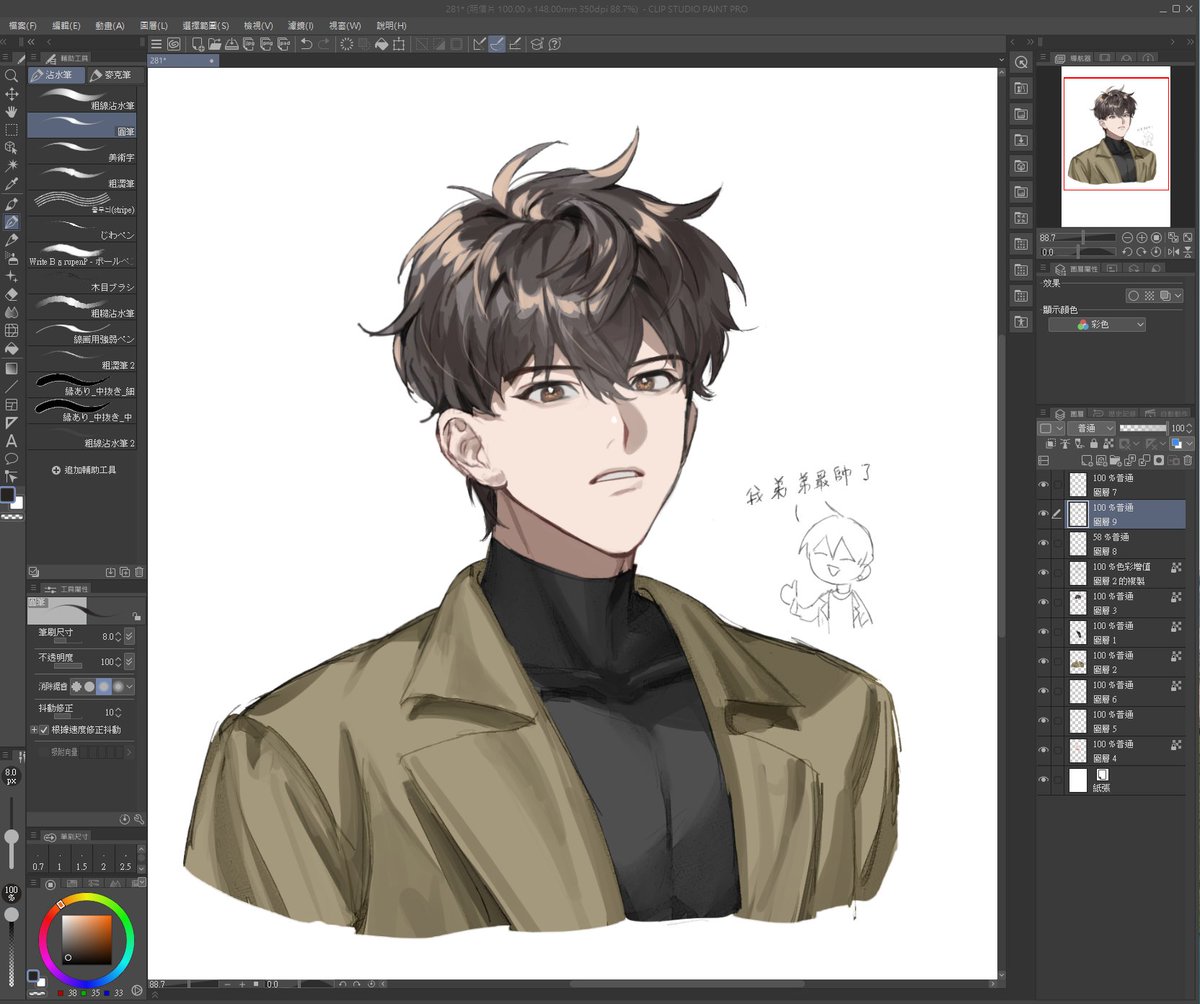
Task: Toggle the 根據速度修正抖動 checkbox
Action: click(44, 730)
